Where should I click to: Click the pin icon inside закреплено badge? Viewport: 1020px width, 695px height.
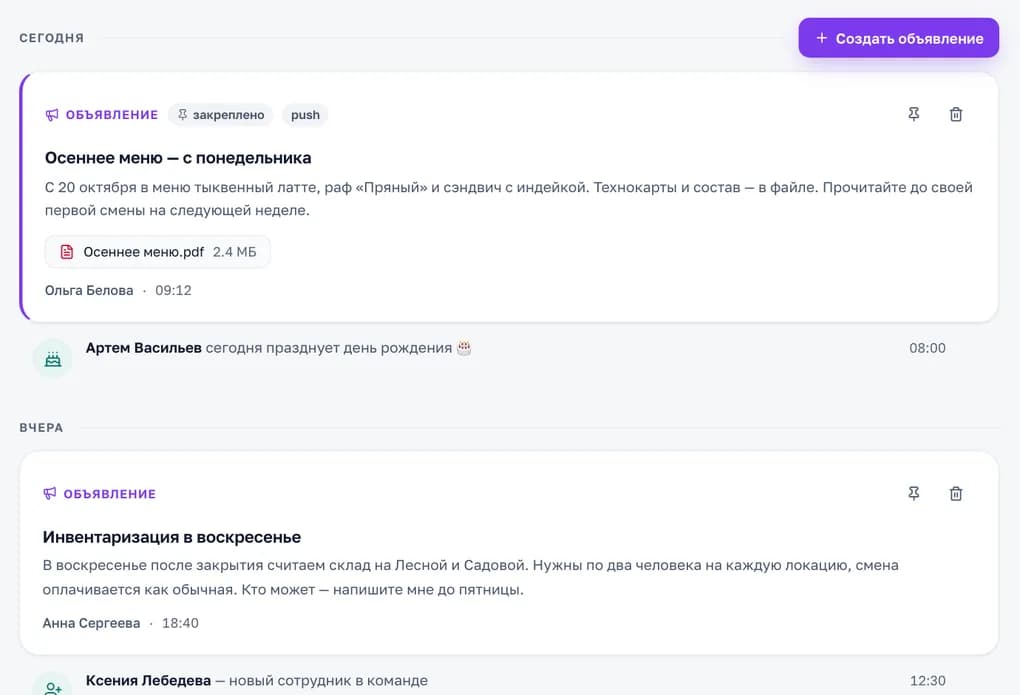click(x=183, y=115)
